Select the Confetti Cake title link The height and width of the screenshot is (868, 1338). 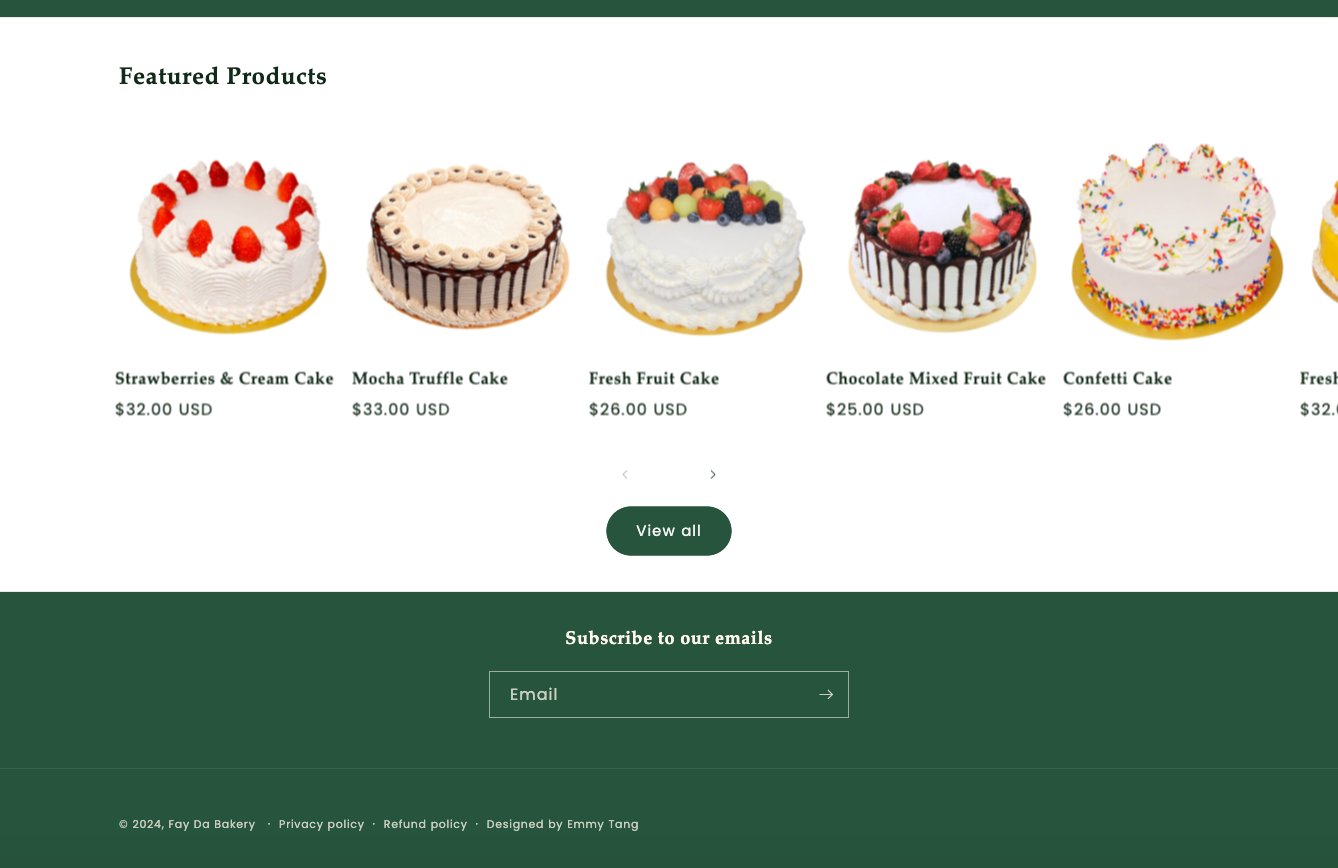tap(1117, 378)
